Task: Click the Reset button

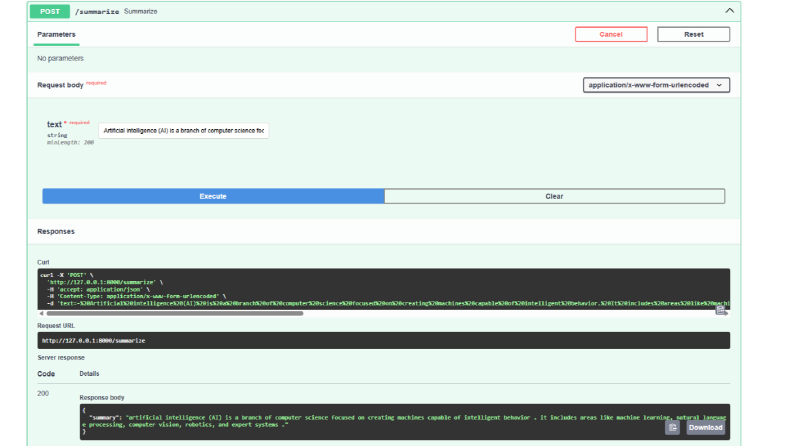Action: [693, 34]
